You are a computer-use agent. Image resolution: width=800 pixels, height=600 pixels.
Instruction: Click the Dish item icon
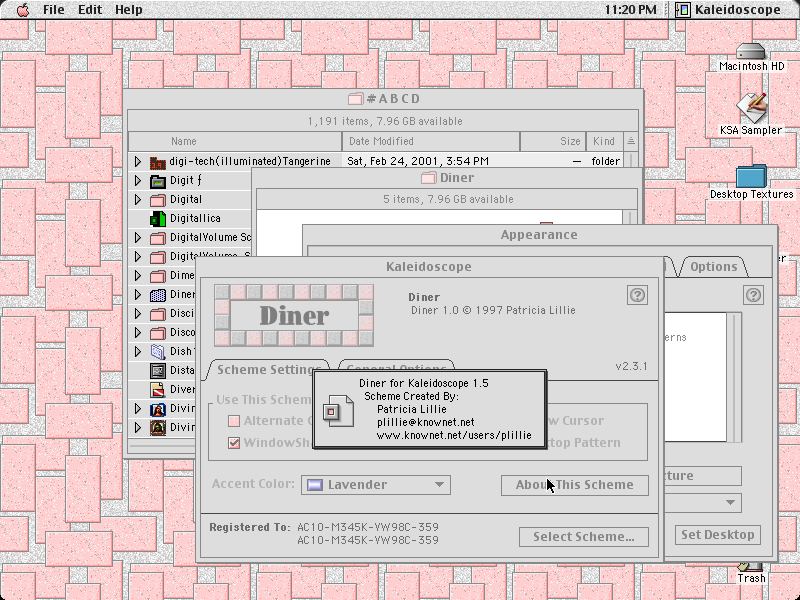[158, 352]
